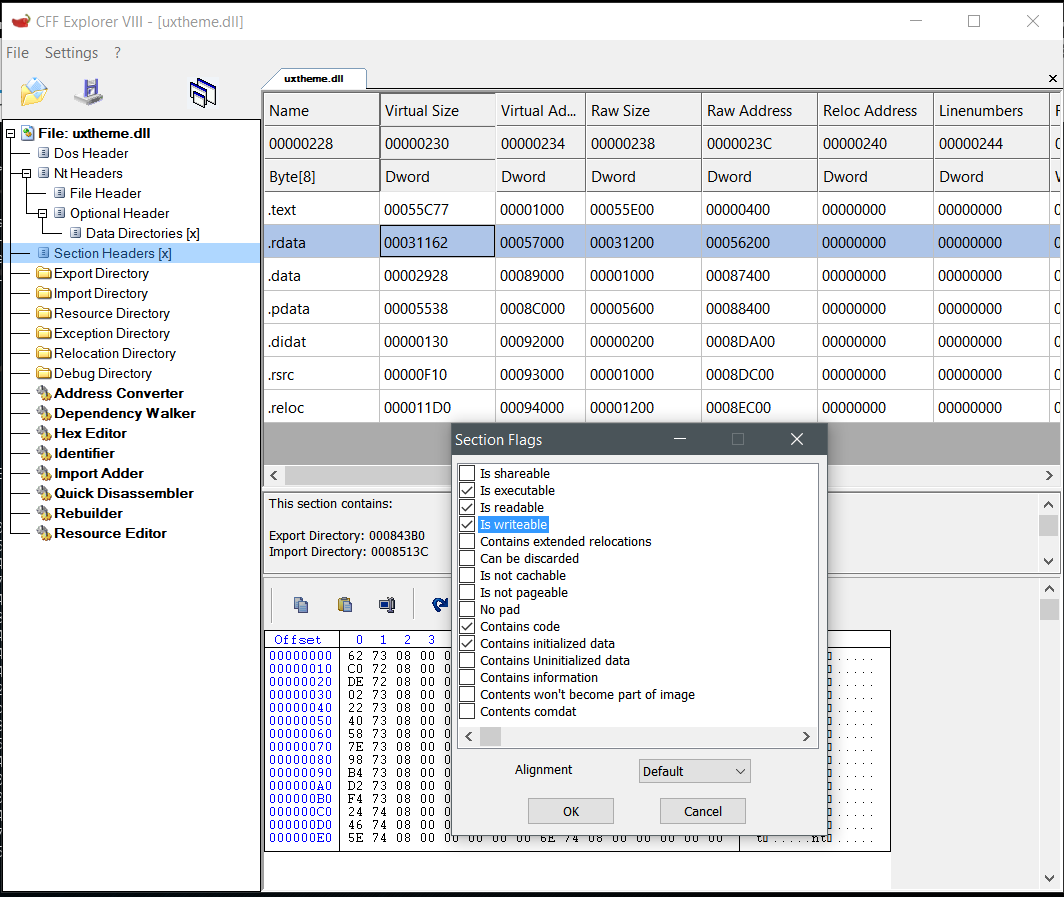1064x897 pixels.
Task: Select the Debug Directory folder
Action: coord(102,373)
